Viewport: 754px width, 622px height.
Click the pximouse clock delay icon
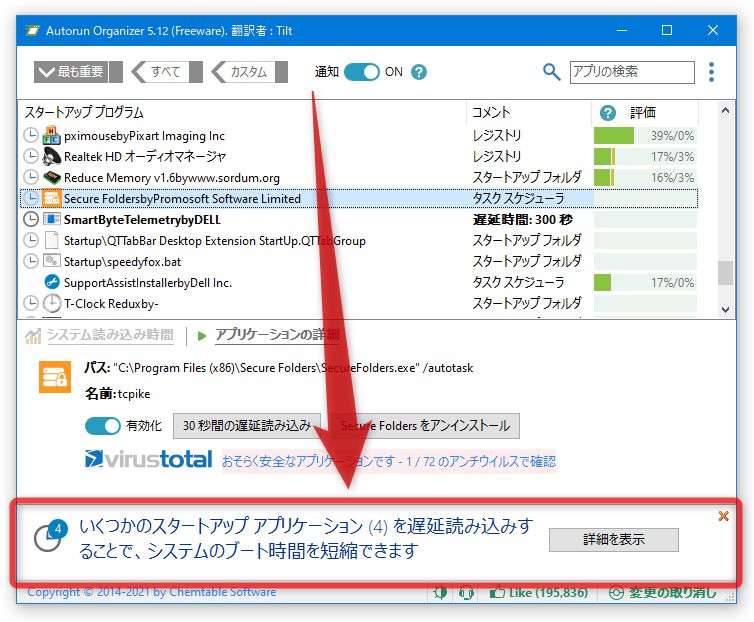[31, 136]
